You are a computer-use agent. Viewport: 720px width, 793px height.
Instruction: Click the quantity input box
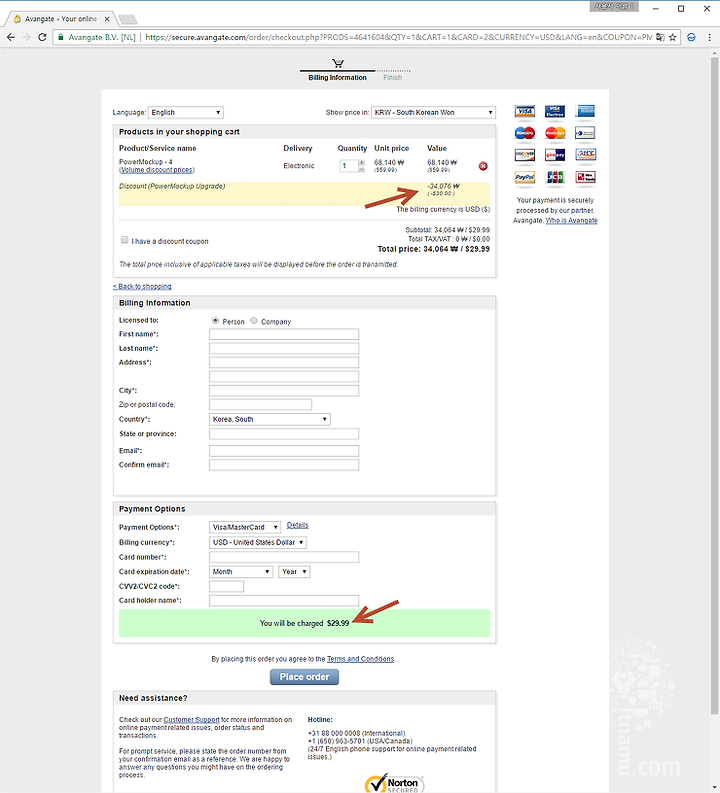(x=349, y=166)
